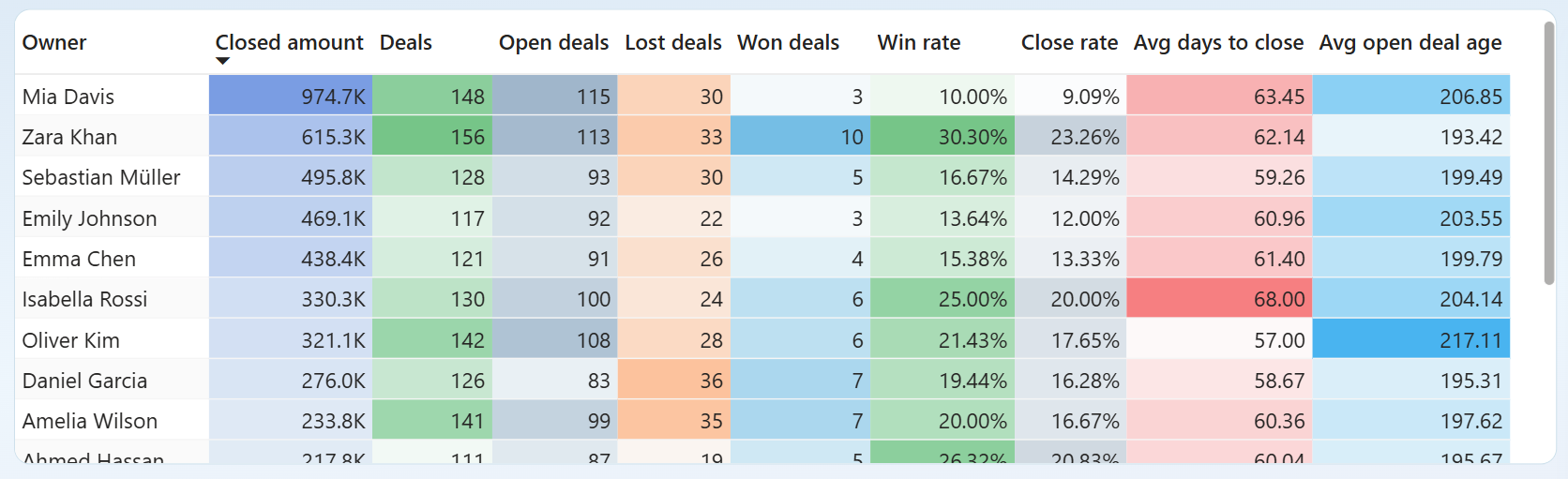Click Isabella Rossi's 68.00 avg days cell
The image size is (1568, 479).
click(1219, 299)
